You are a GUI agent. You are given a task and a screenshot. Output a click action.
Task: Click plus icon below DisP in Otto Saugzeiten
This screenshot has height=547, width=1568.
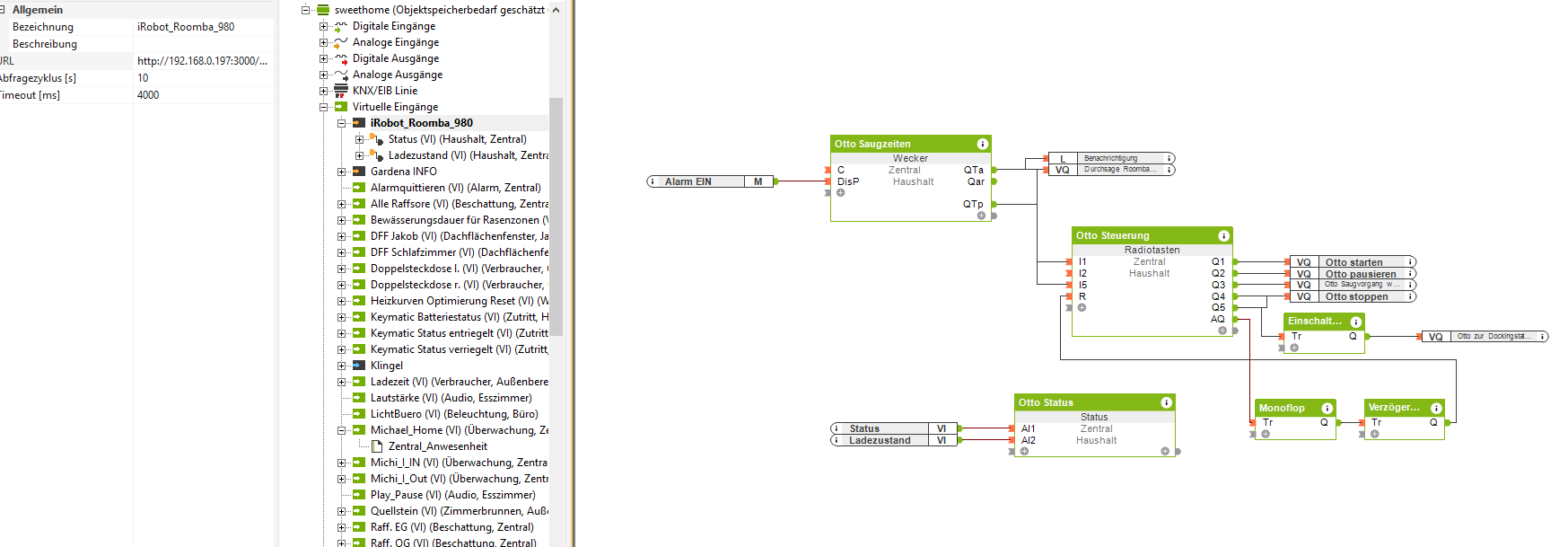click(x=841, y=193)
